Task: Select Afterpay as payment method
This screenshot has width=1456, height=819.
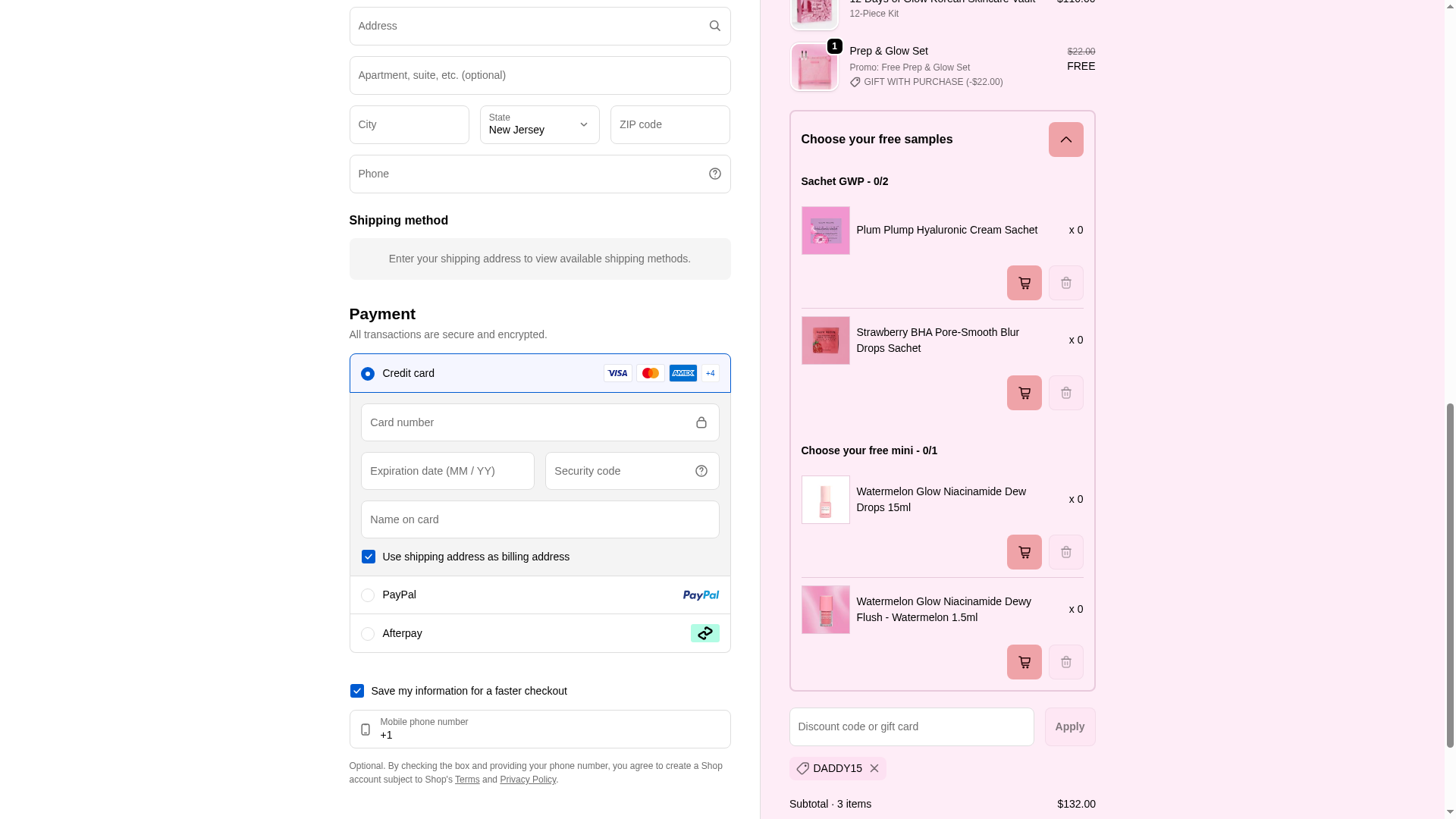Action: [368, 634]
